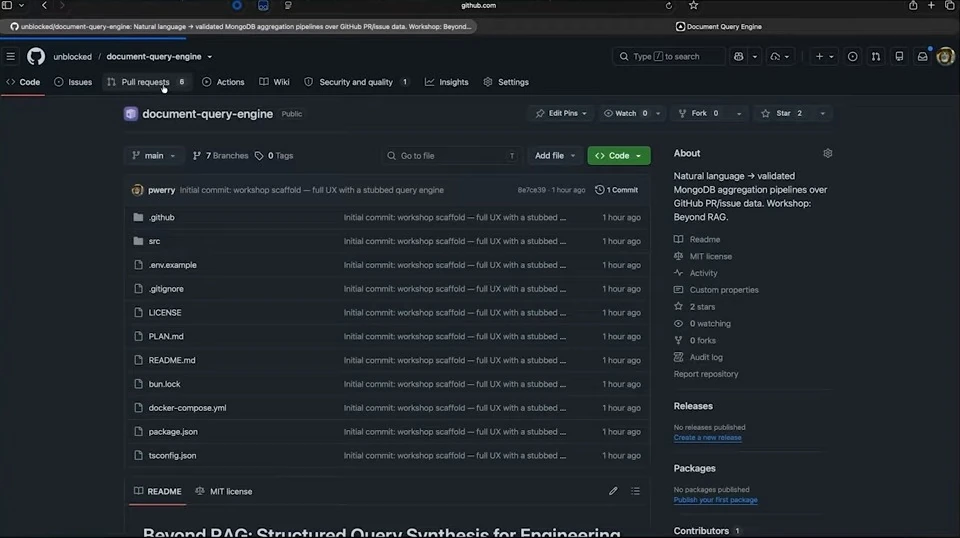Open the Copilot icon in header
This screenshot has height=538, width=960.
coord(738,56)
